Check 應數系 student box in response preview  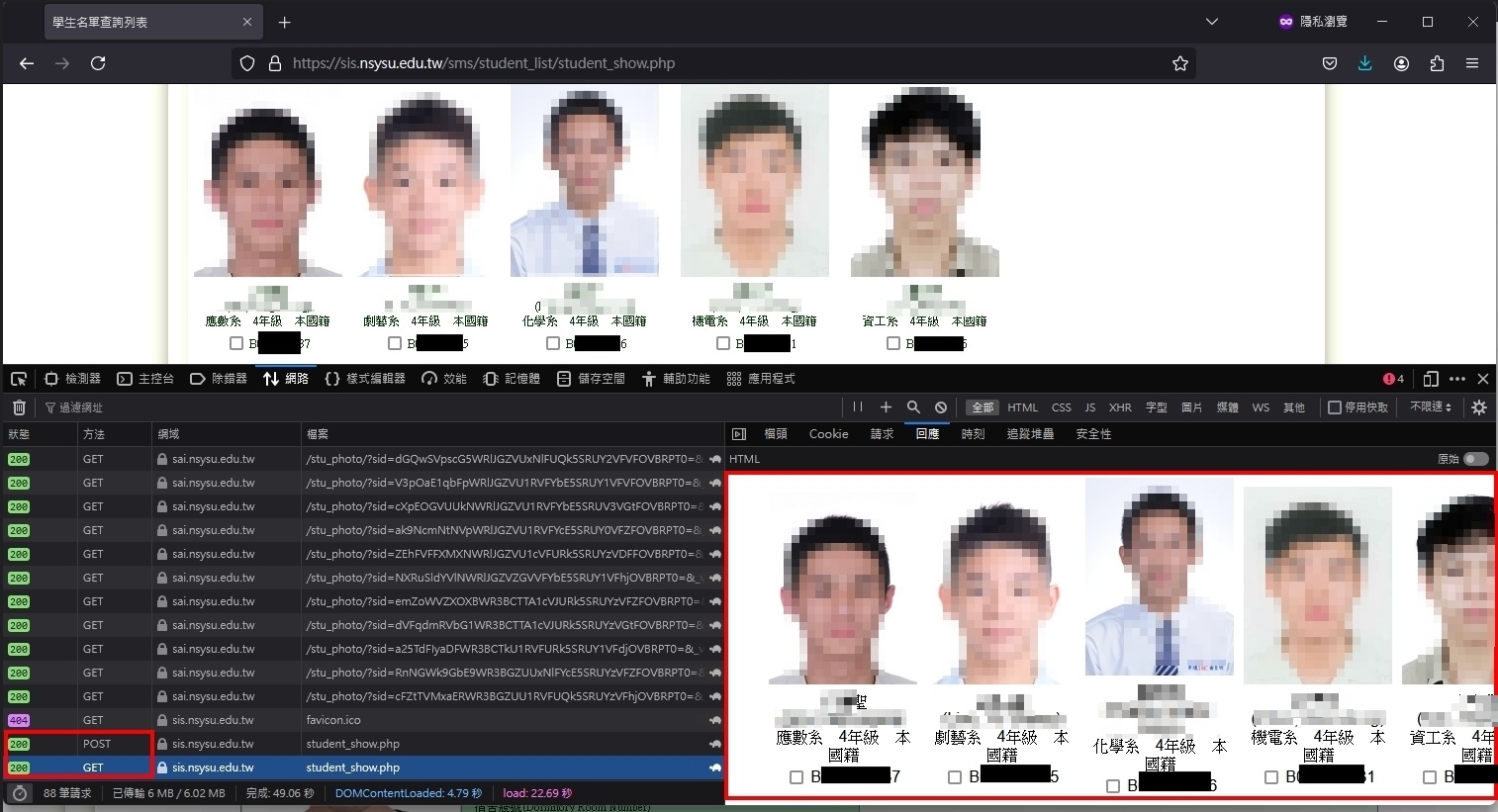click(x=796, y=777)
